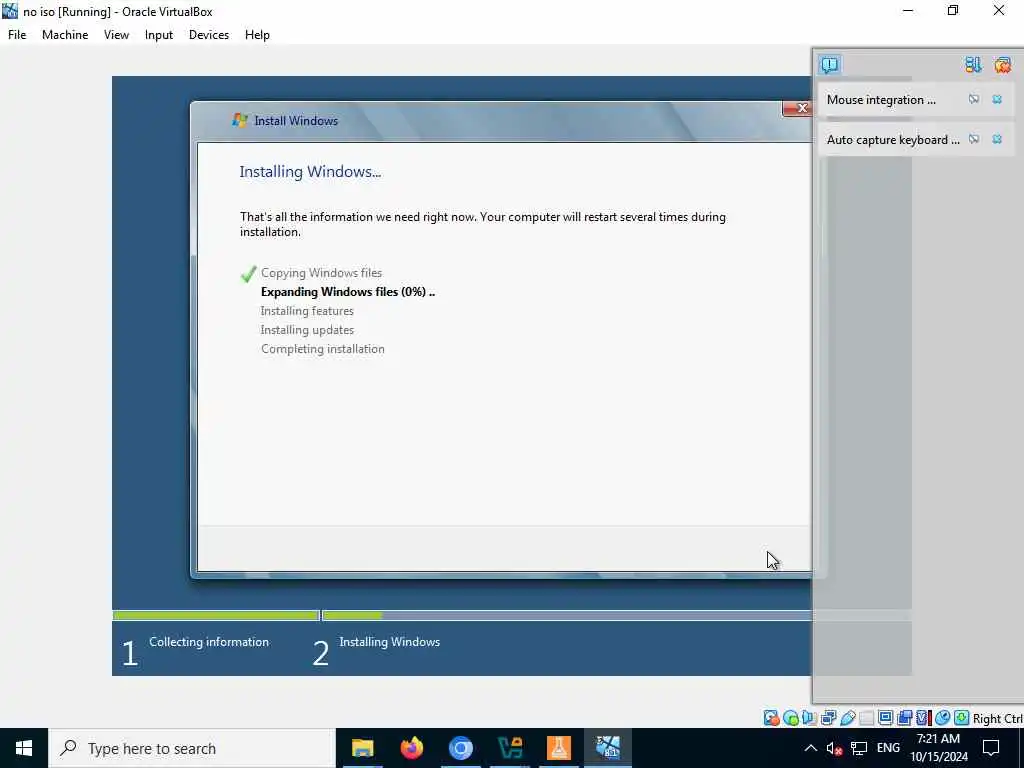Click the display status bar icon
The image size is (1024, 768).
coord(886,718)
